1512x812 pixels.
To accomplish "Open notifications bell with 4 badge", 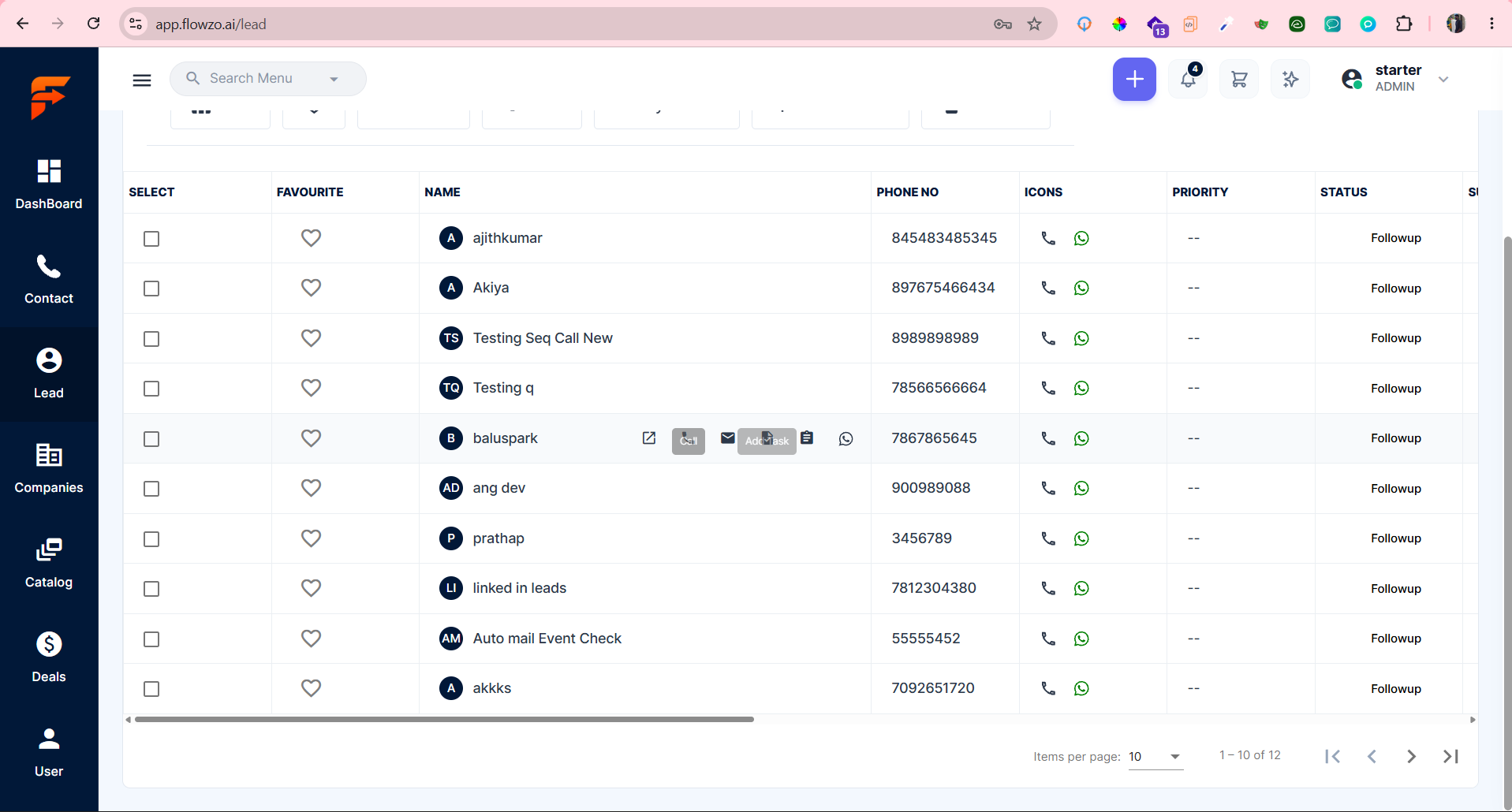I will point(1188,79).
